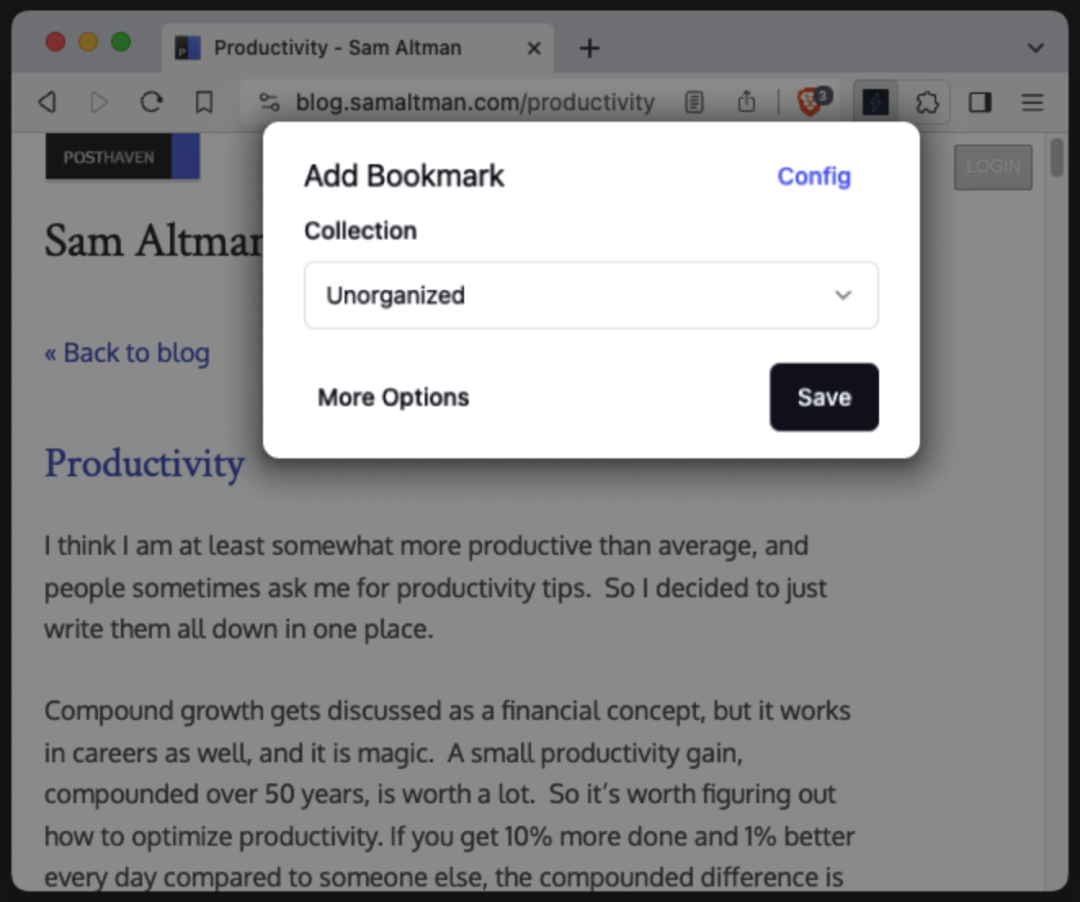Reload the current page
Image resolution: width=1080 pixels, height=902 pixels.
coord(151,102)
